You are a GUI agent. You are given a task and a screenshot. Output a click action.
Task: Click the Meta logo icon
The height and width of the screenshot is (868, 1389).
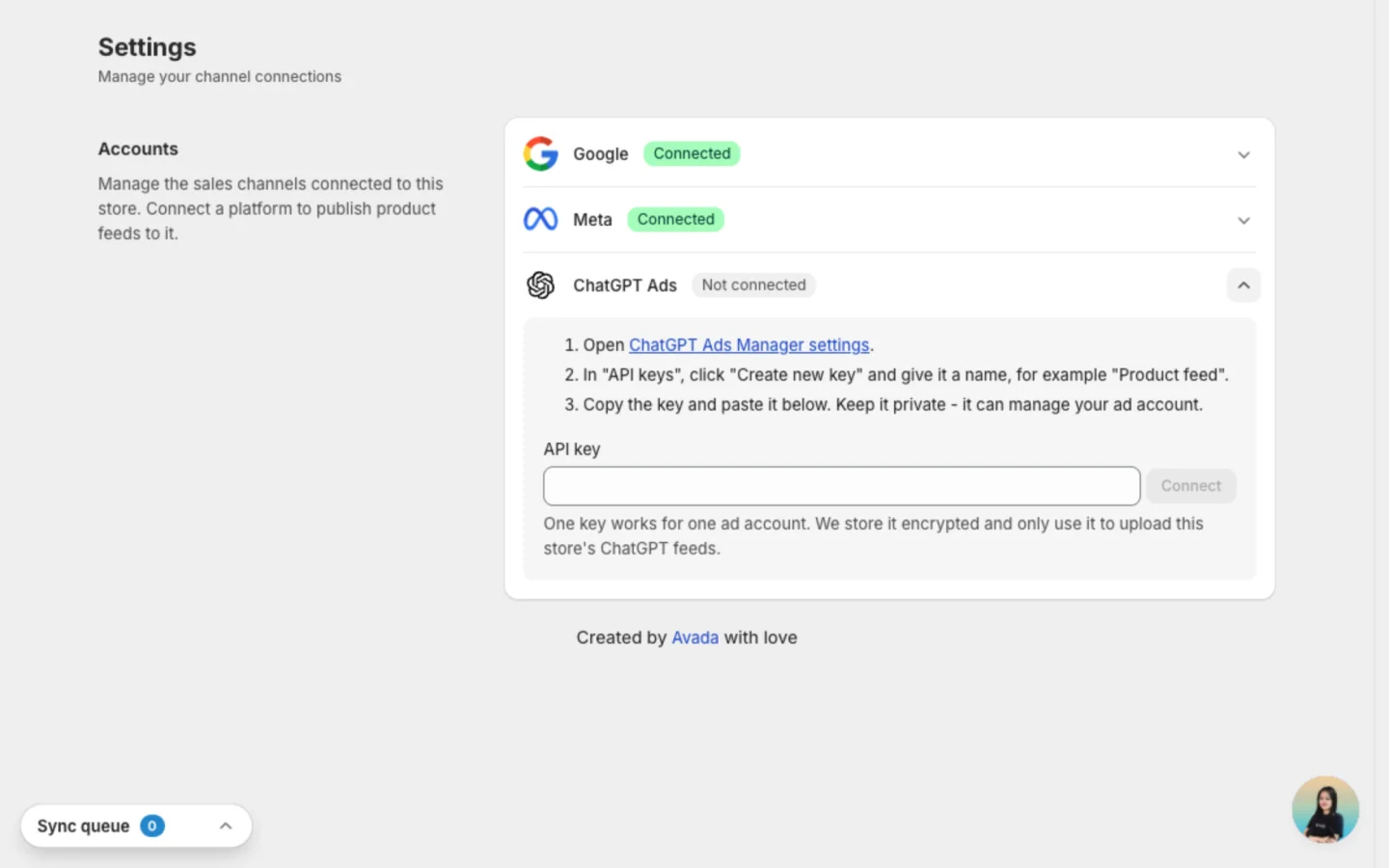(541, 220)
